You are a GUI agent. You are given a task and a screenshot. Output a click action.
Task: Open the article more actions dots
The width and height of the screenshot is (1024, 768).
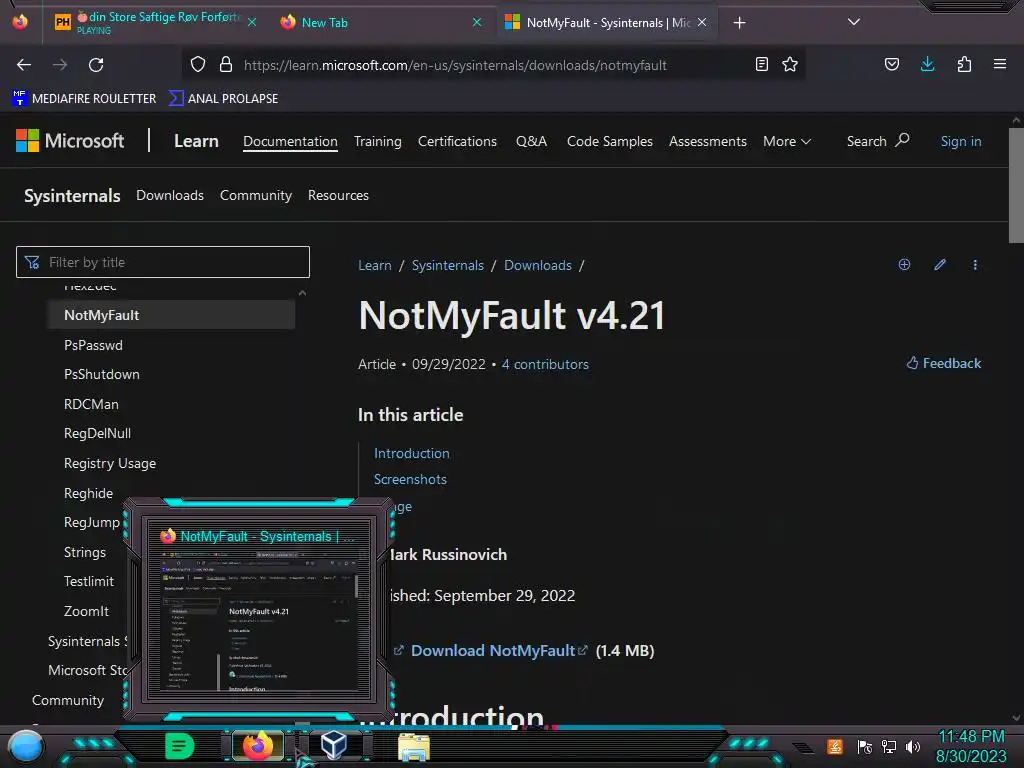pyautogui.click(x=975, y=264)
